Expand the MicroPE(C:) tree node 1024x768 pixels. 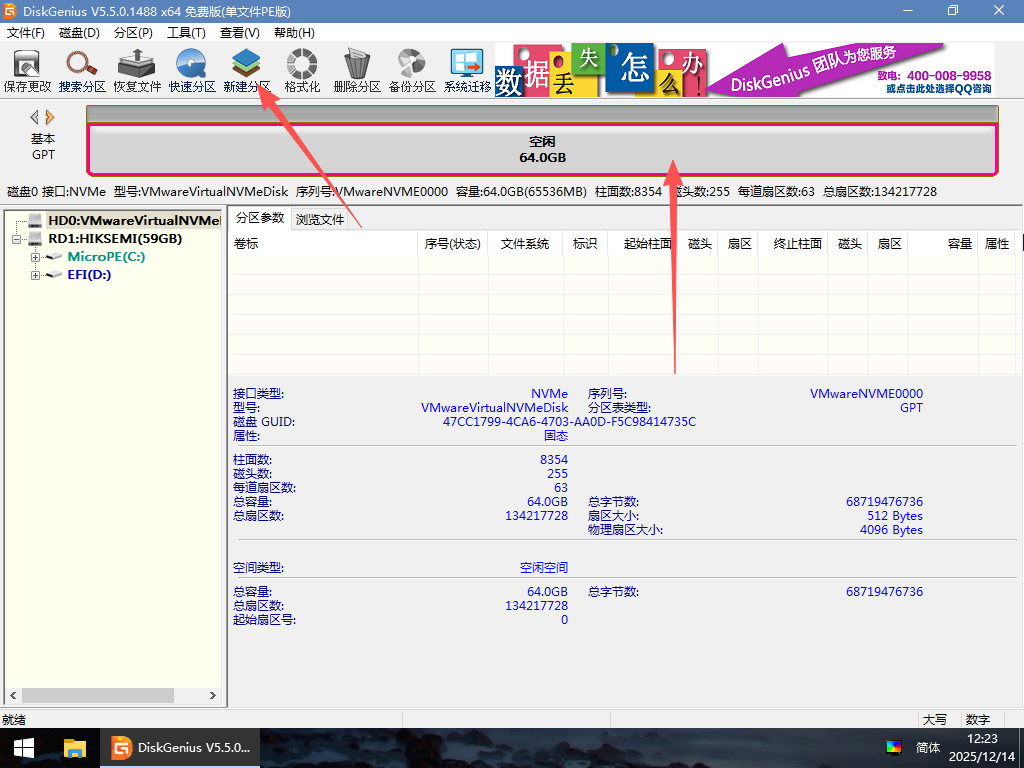(36, 257)
